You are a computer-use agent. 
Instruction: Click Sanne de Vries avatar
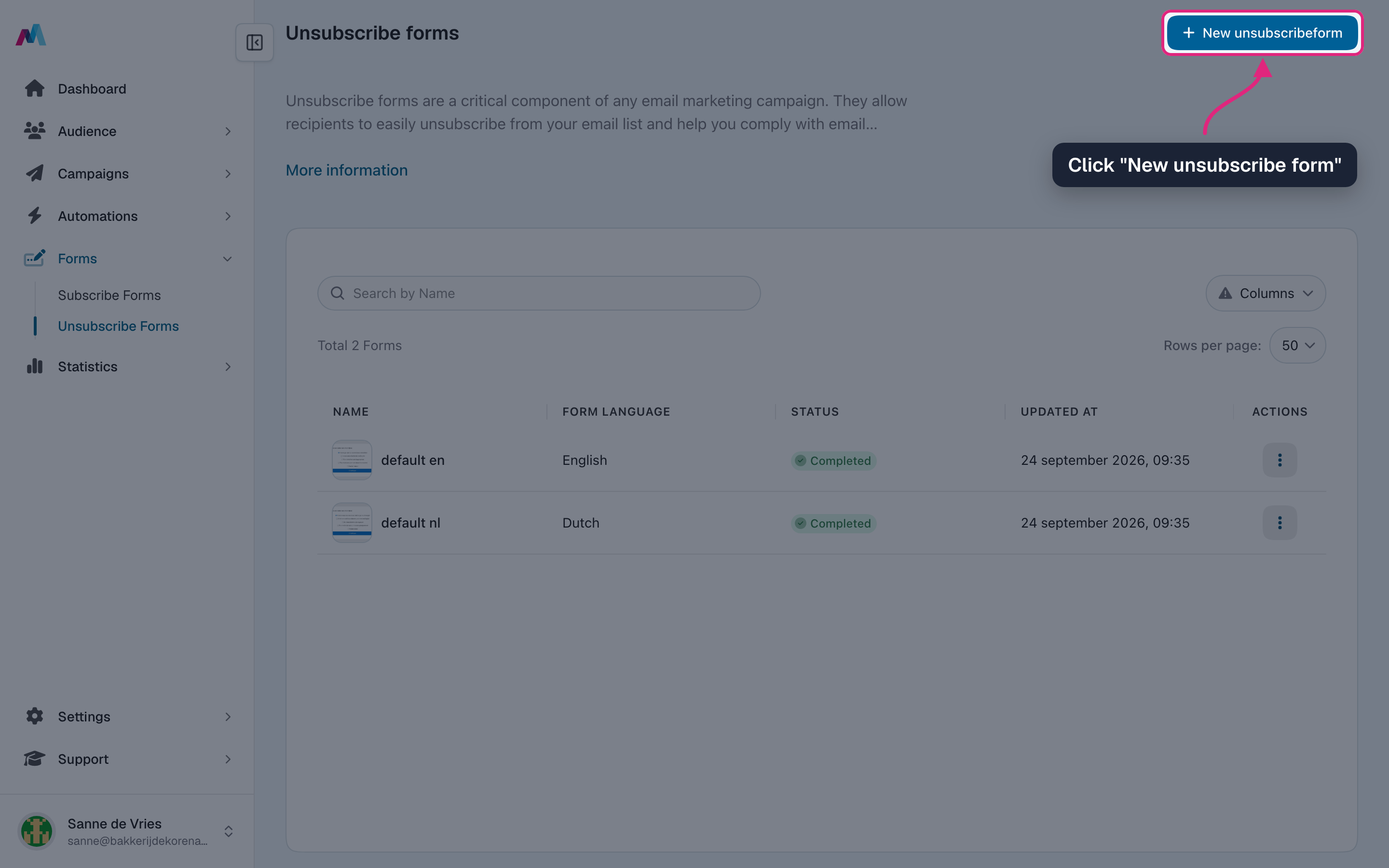tap(37, 831)
